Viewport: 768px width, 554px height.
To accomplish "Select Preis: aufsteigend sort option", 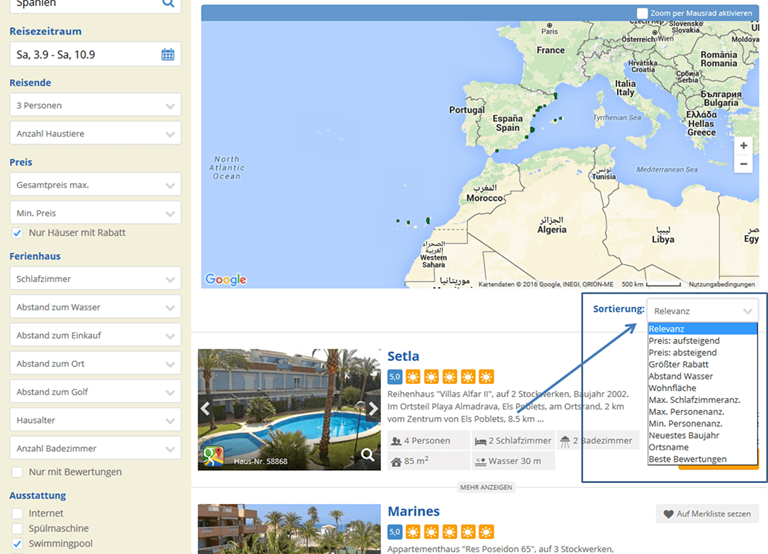I will click(683, 341).
